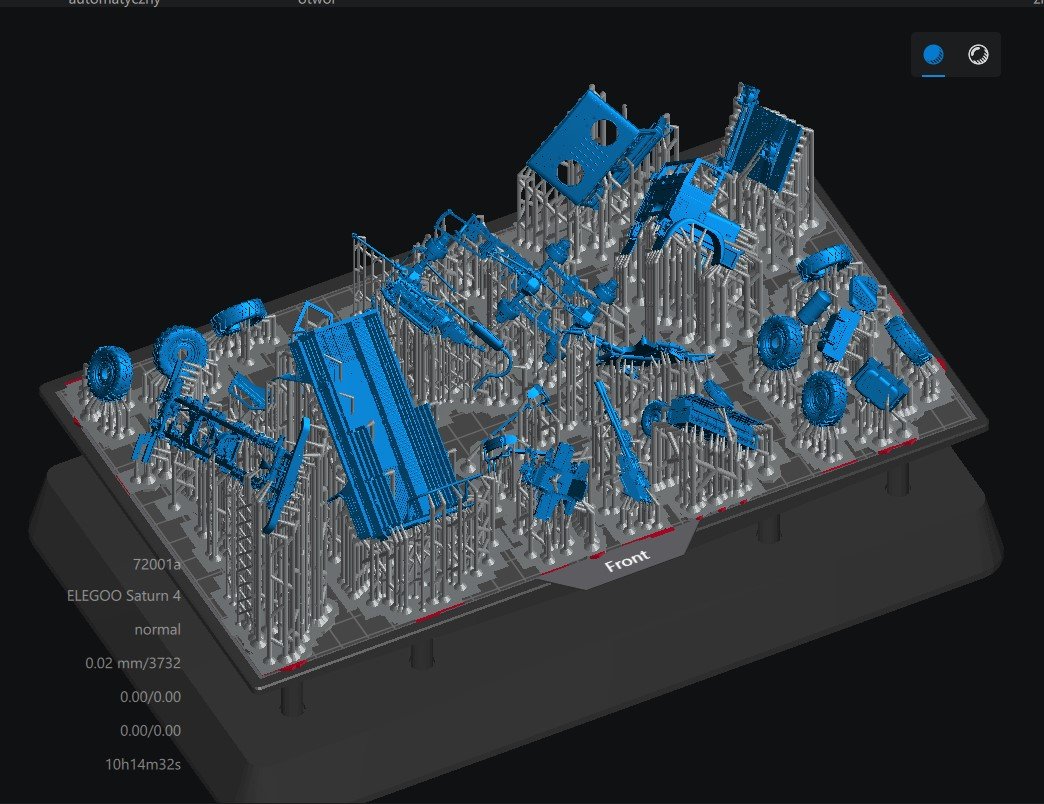Switch to the transparent x-ray view icon
1044x804 pixels.
(977, 54)
